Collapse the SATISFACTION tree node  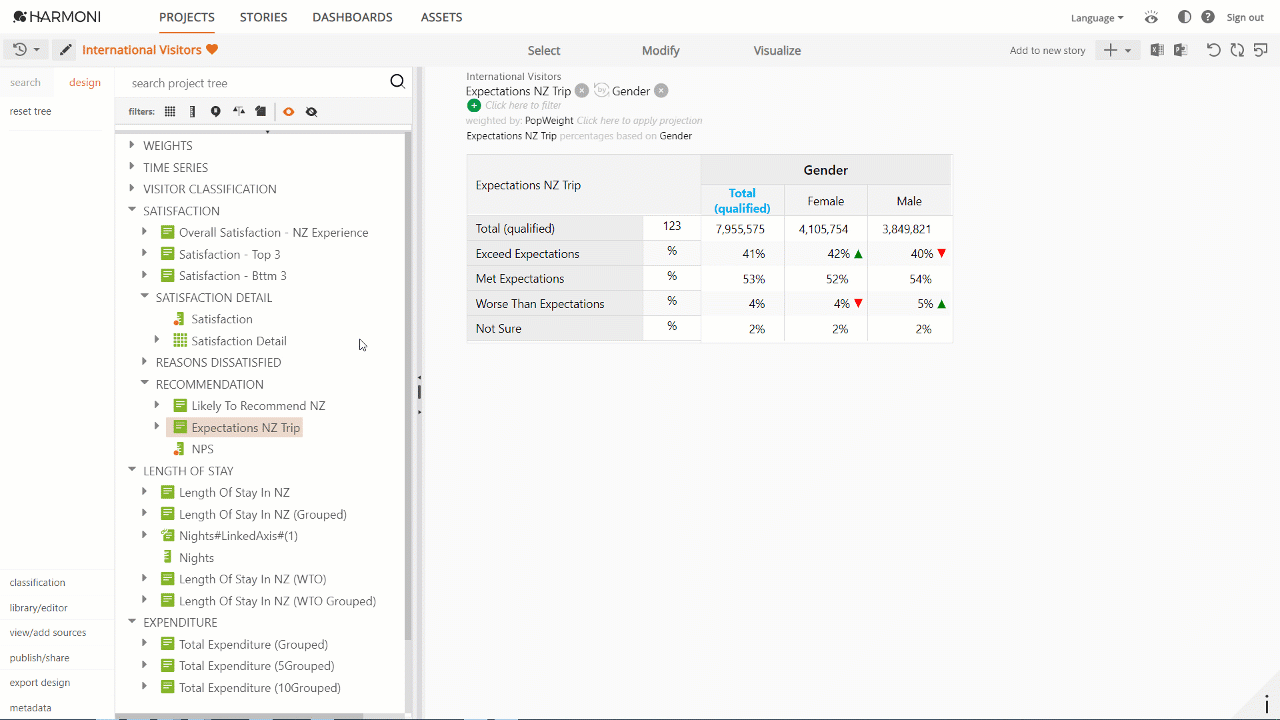132,210
